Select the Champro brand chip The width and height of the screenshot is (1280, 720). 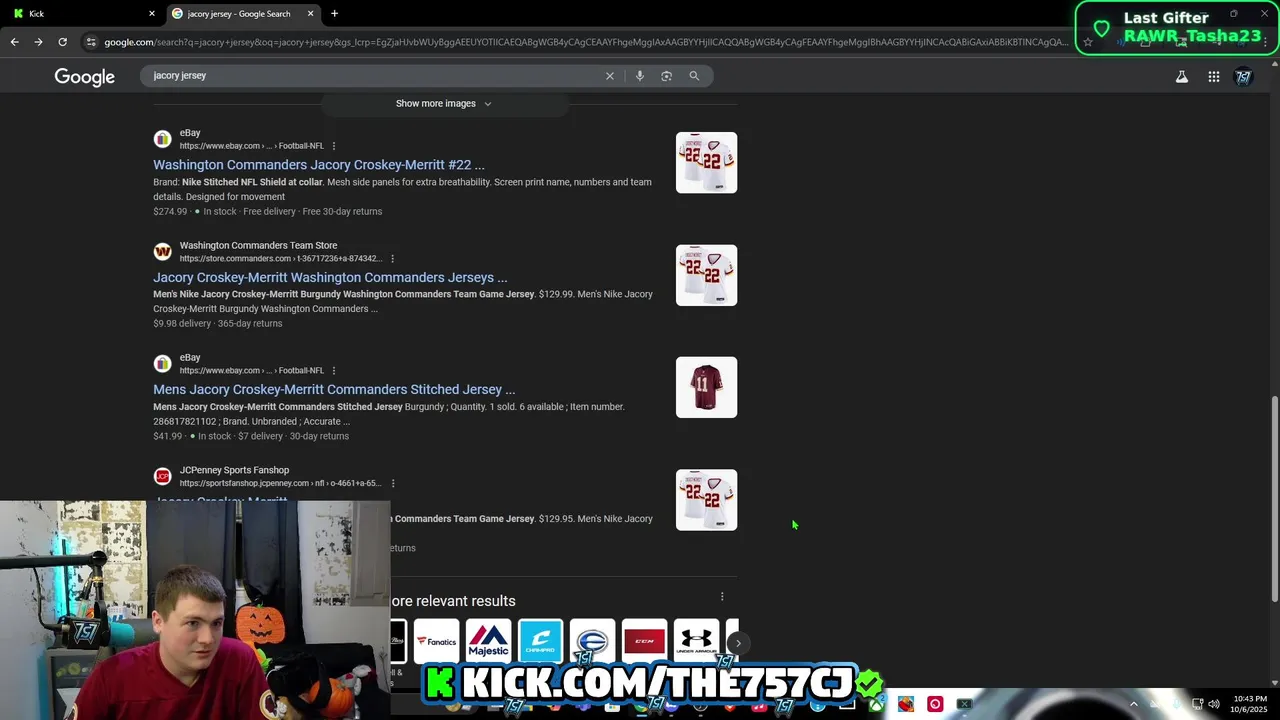[540, 642]
